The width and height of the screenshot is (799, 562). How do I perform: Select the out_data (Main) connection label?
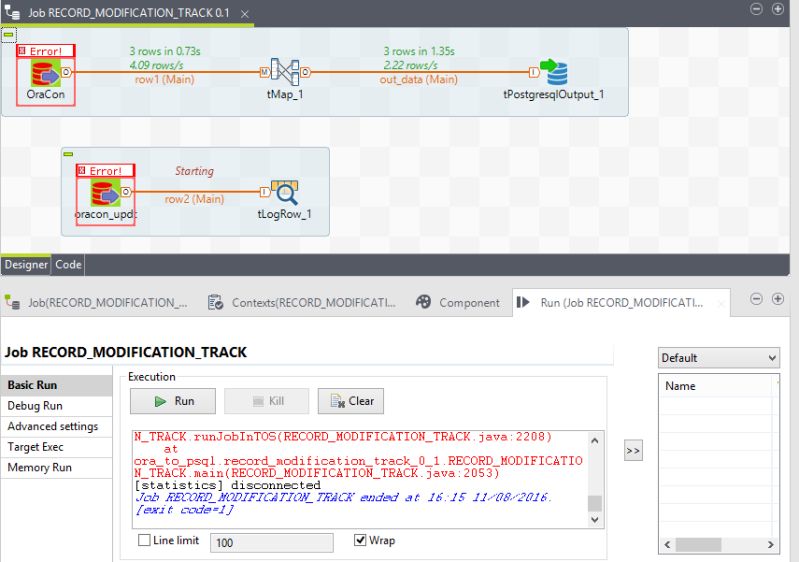pos(418,79)
